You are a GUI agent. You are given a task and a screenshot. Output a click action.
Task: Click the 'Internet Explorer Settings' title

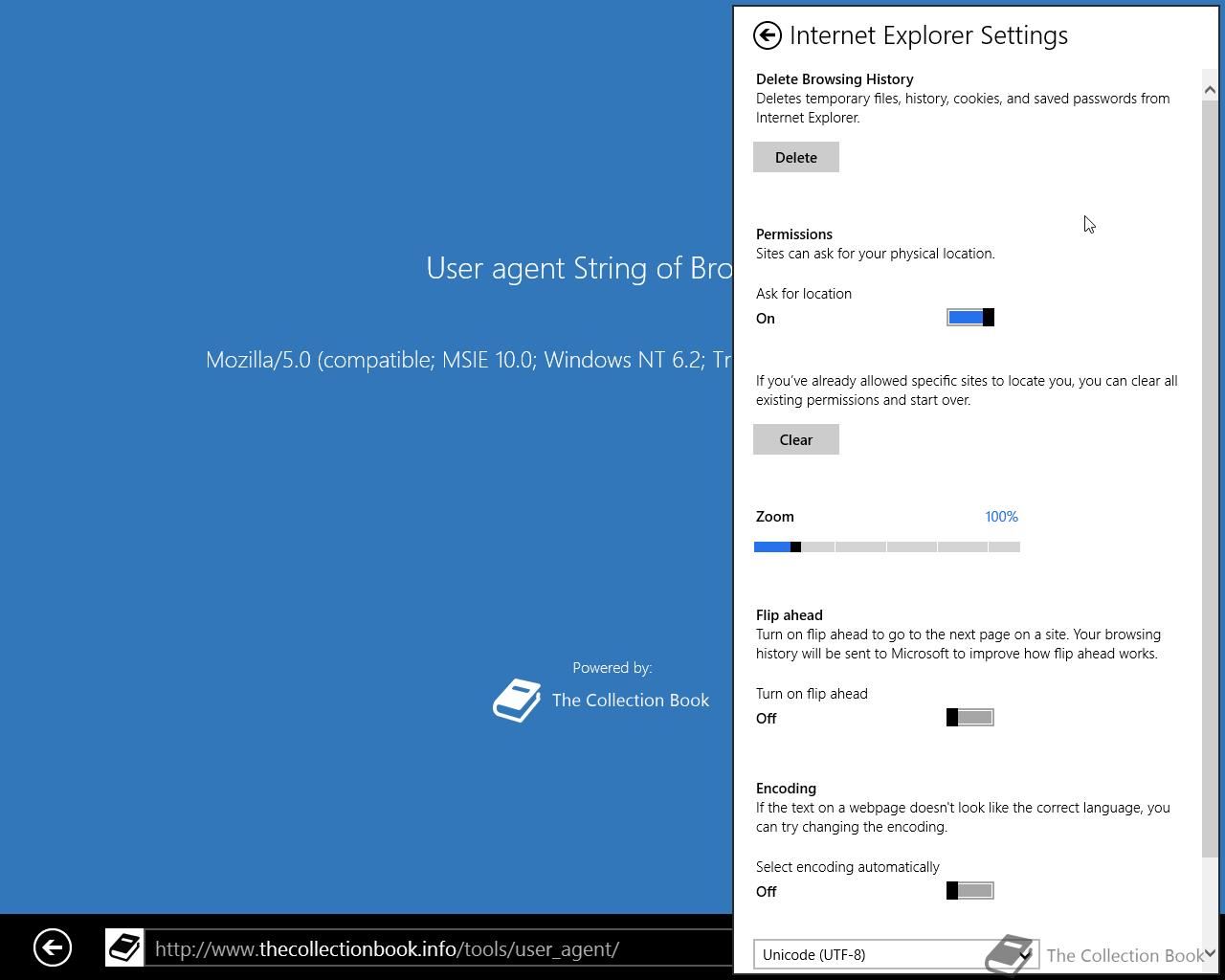(928, 35)
